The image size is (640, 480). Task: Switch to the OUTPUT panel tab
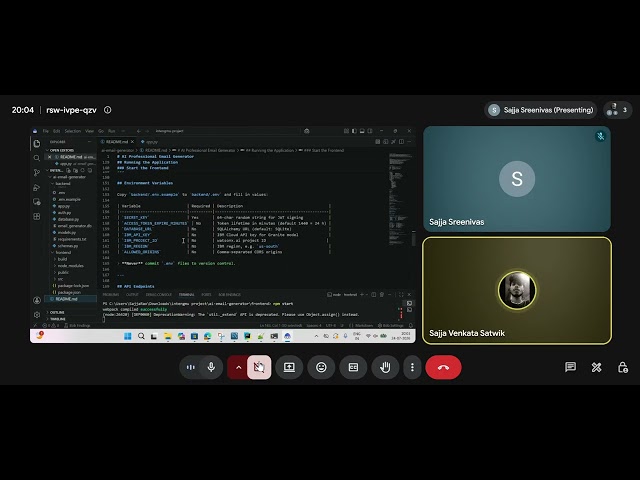pyautogui.click(x=132, y=294)
